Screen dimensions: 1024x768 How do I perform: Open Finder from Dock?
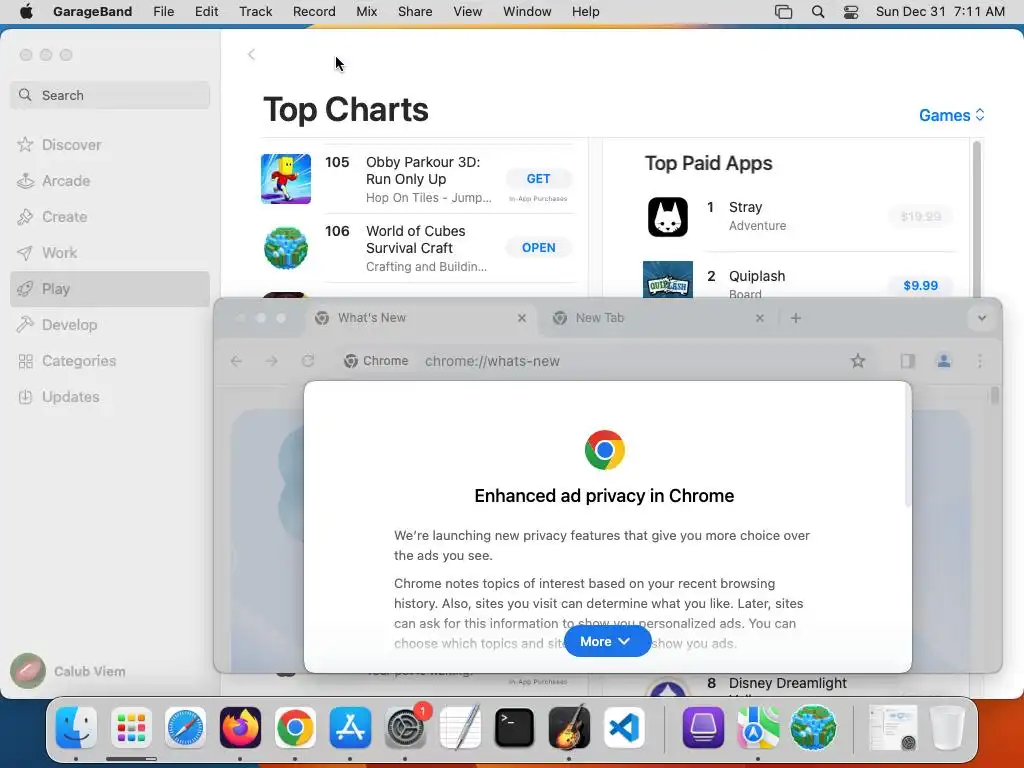point(76,728)
